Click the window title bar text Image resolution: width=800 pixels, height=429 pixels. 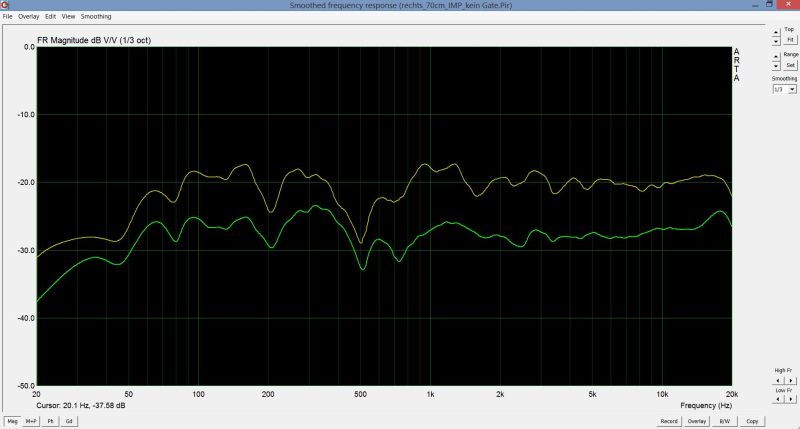pyautogui.click(x=401, y=5)
